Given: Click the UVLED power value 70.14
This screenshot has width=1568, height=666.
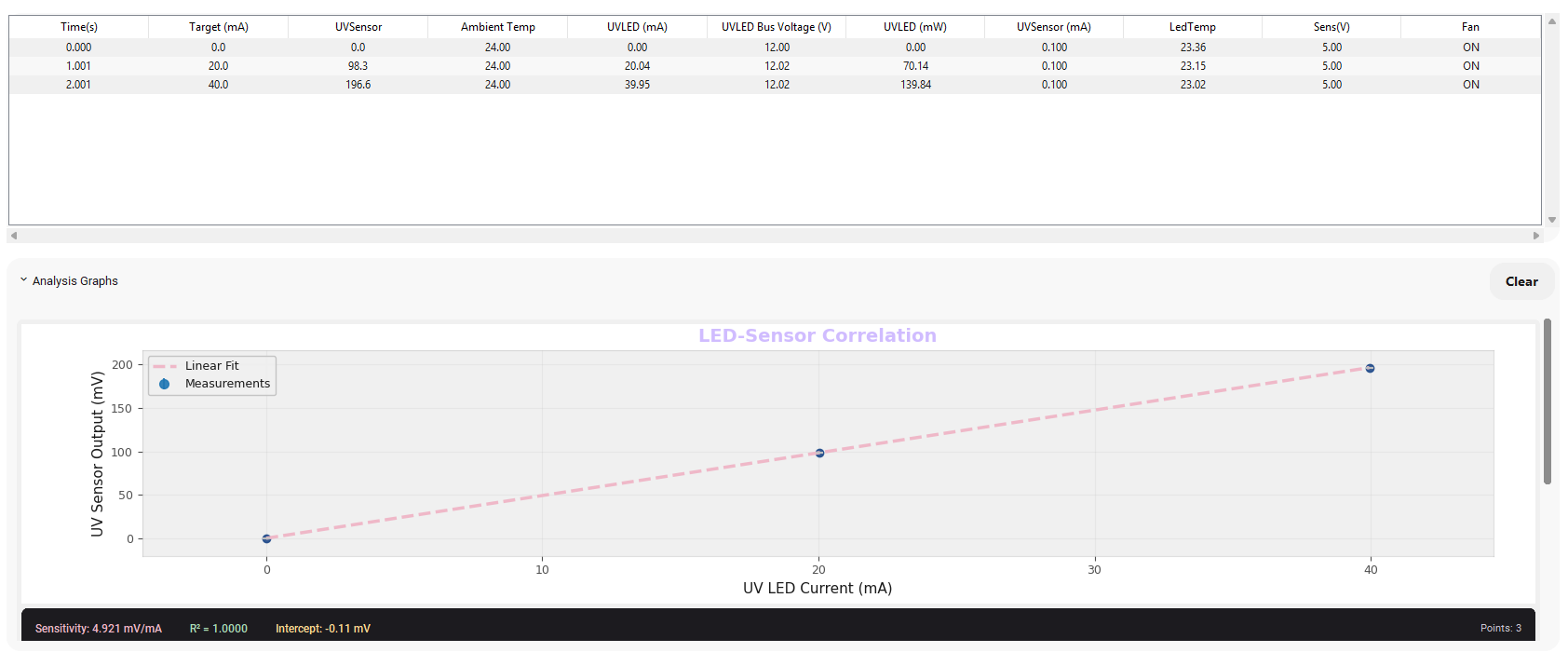Looking at the screenshot, I should (x=916, y=66).
